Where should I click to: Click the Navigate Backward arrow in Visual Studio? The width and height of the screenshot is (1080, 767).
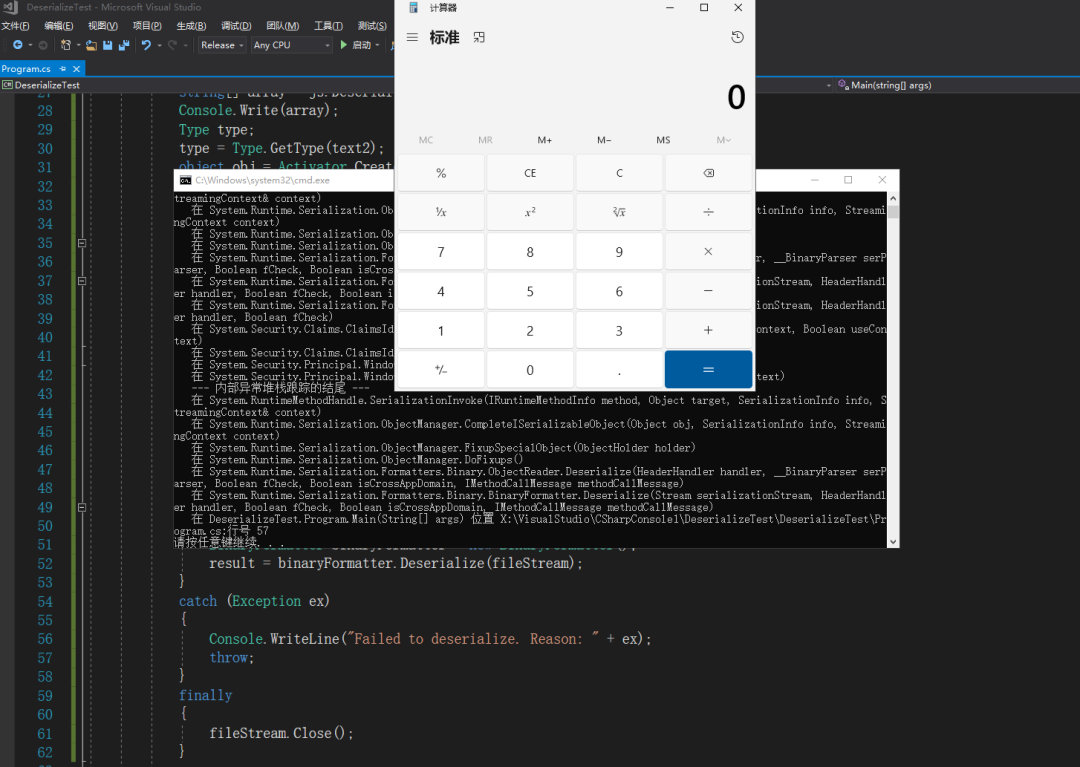click(x=18, y=45)
